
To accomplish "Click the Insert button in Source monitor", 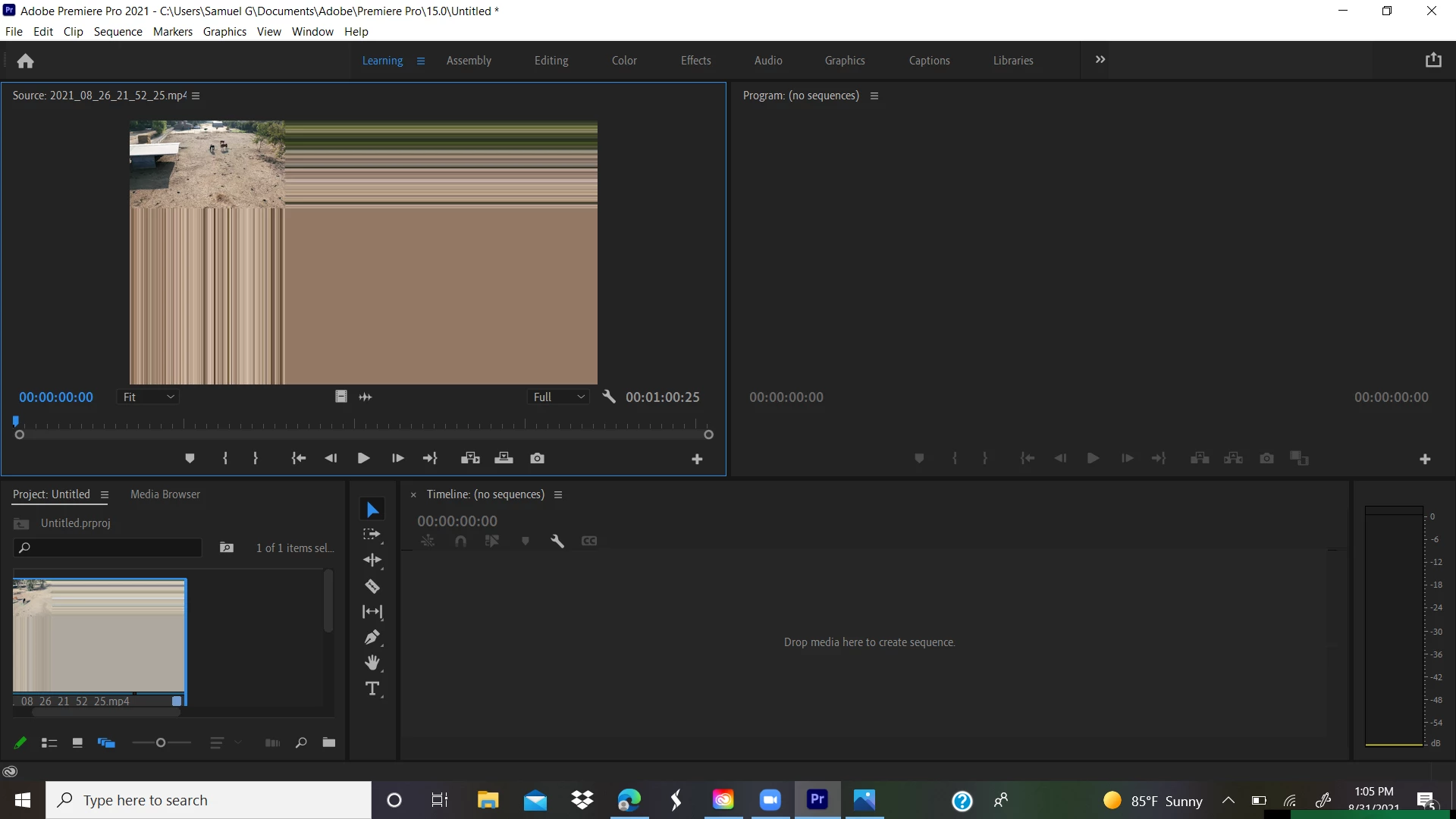I will [470, 458].
